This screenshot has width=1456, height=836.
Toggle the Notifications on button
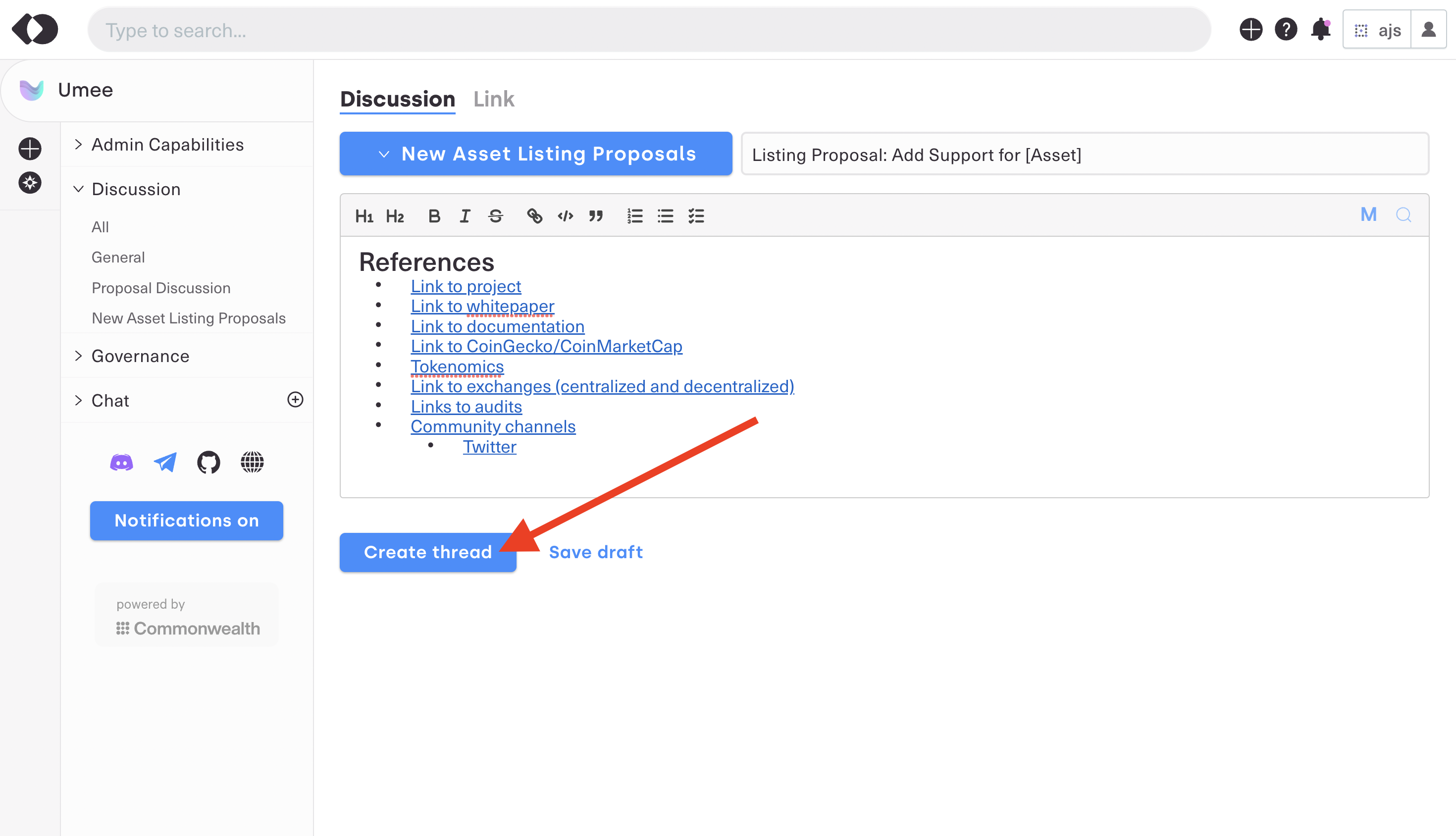[187, 521]
